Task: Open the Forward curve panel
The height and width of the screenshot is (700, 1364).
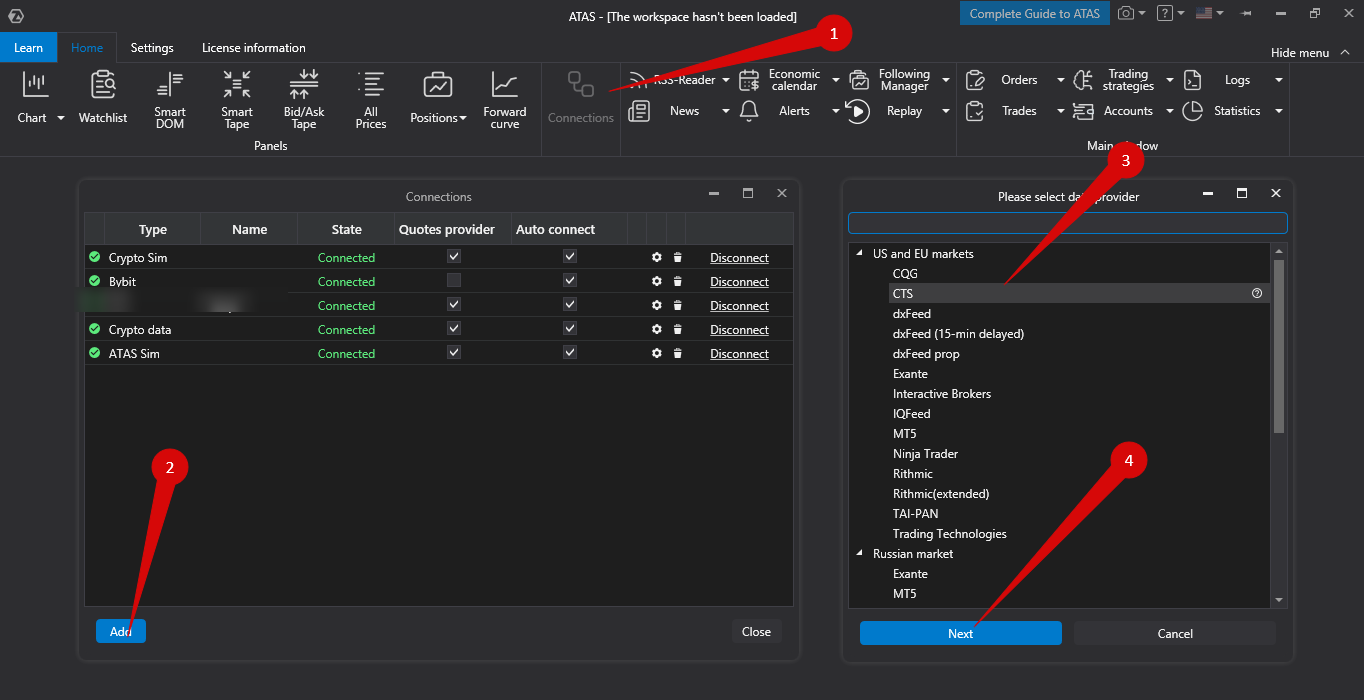Action: pos(505,100)
